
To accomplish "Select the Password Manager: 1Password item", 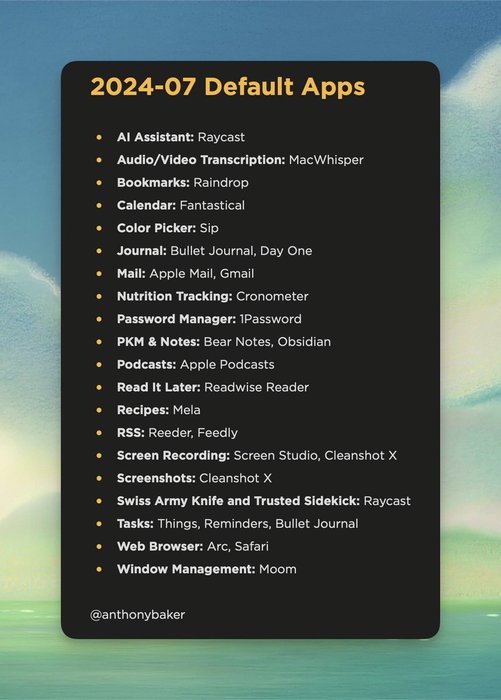I will (209, 319).
